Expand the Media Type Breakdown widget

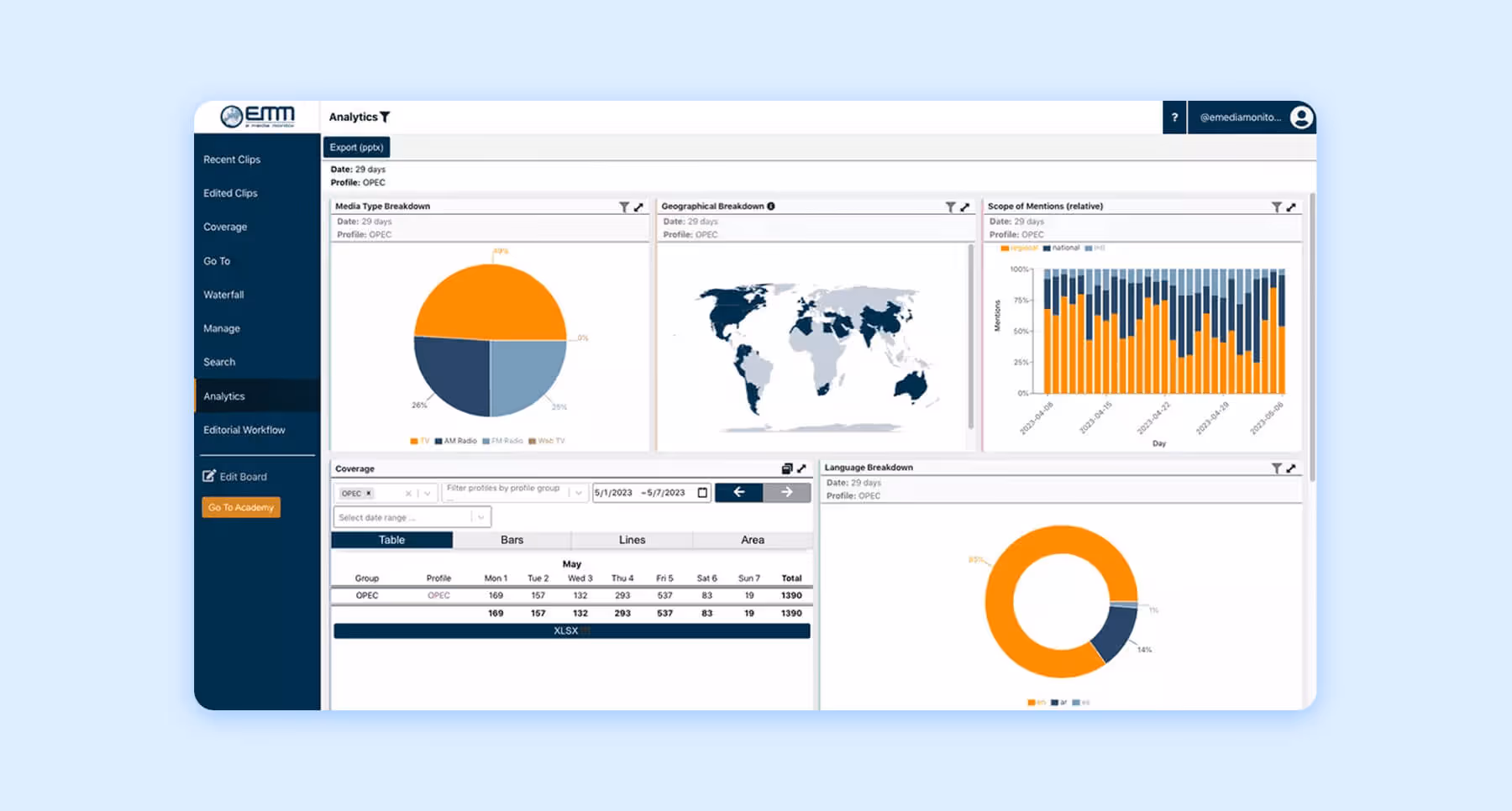pyautogui.click(x=638, y=207)
